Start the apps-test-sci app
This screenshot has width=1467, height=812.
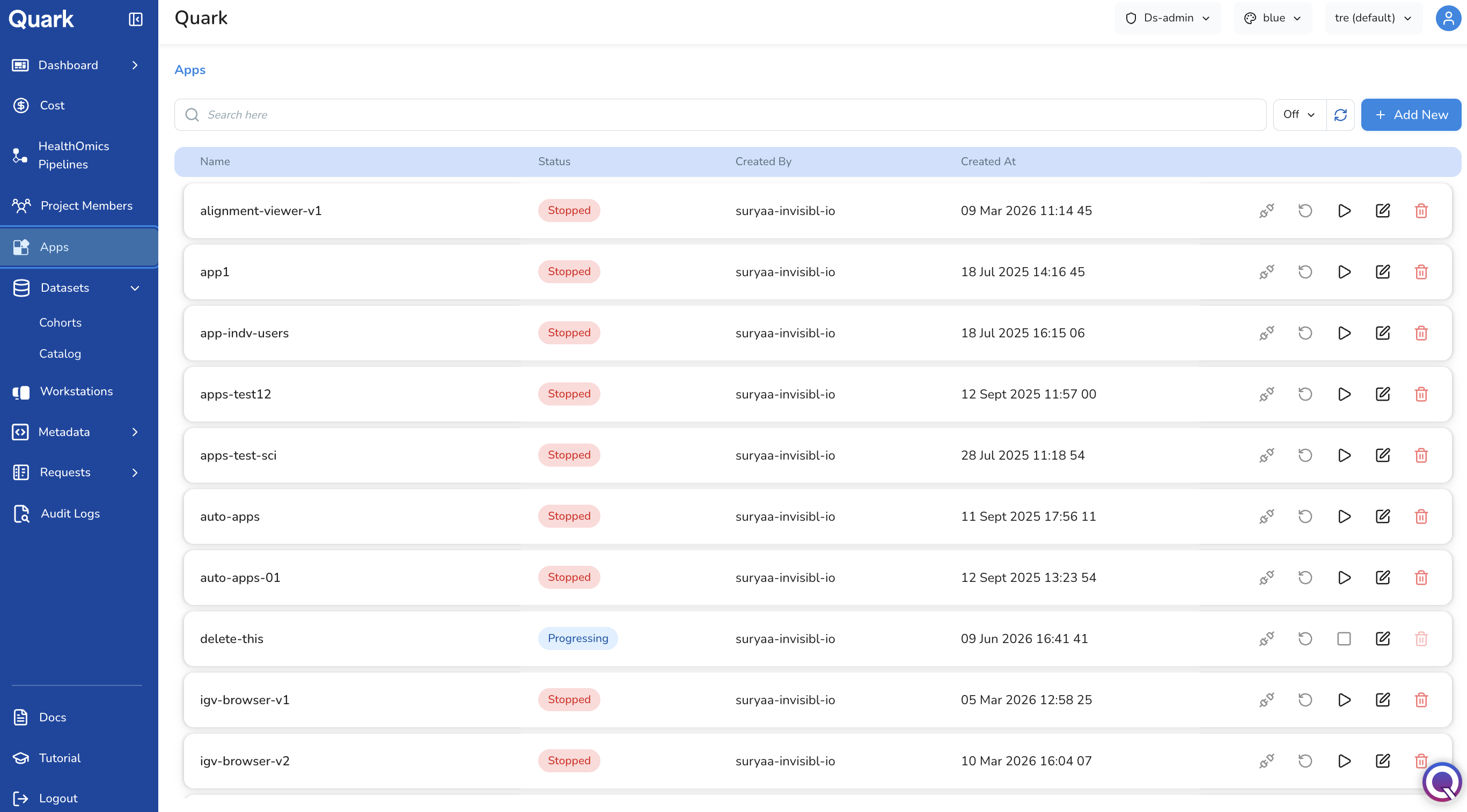pyautogui.click(x=1344, y=455)
